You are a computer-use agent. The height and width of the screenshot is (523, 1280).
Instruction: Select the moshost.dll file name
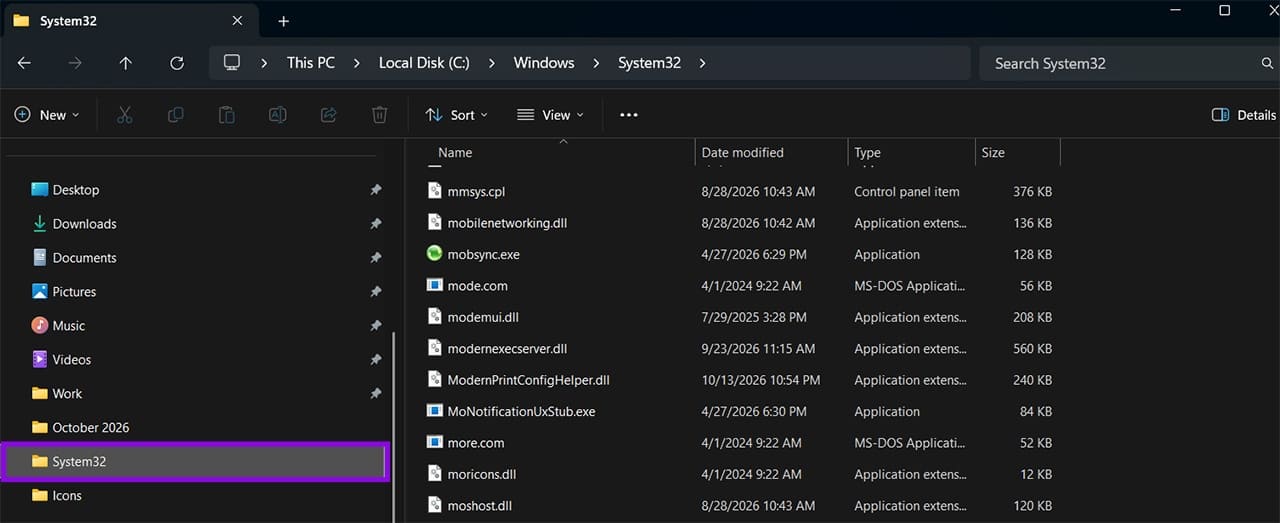[x=480, y=506]
